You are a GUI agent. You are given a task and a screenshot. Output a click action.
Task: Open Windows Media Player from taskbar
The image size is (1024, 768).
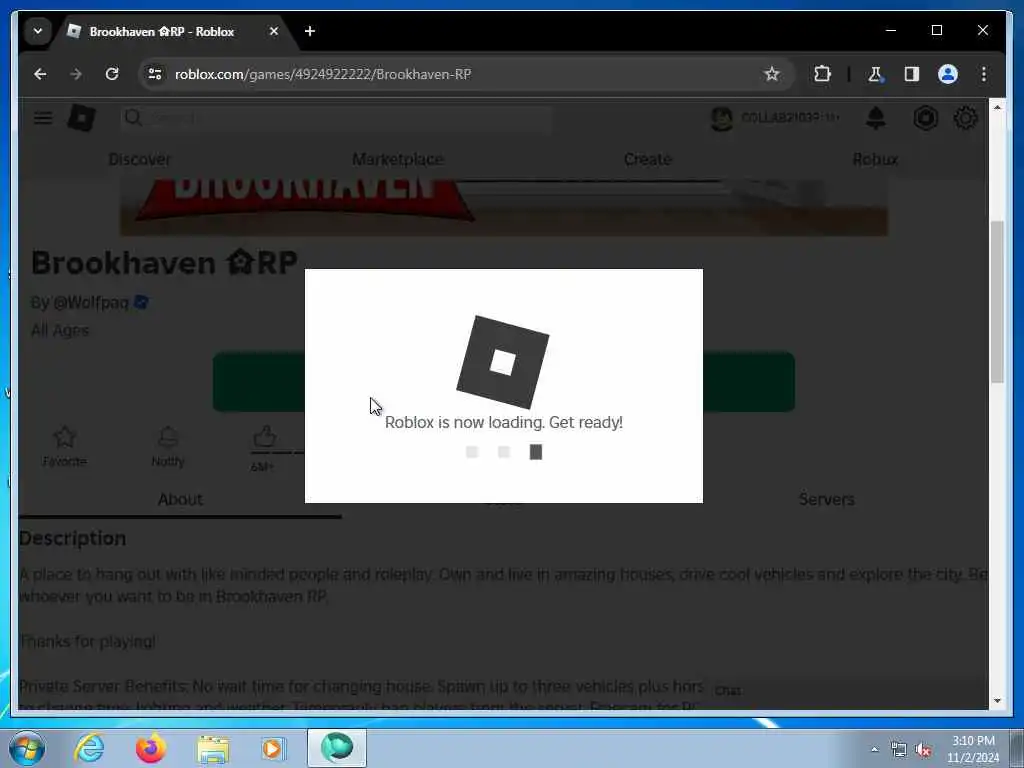tap(273, 748)
